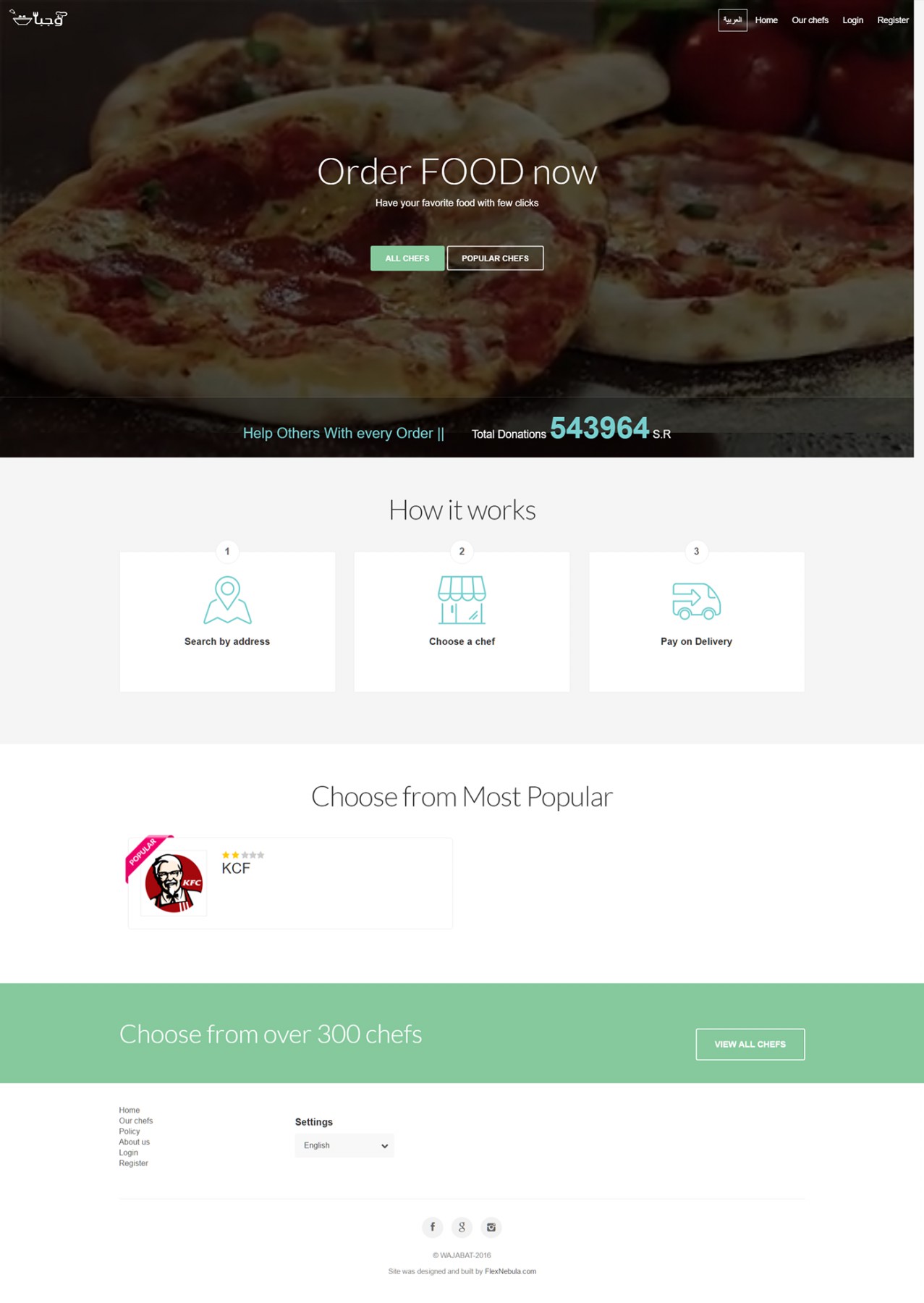Screen dimensions: 924x1303
Task: Click the delivery truck icon
Action: coord(696,601)
